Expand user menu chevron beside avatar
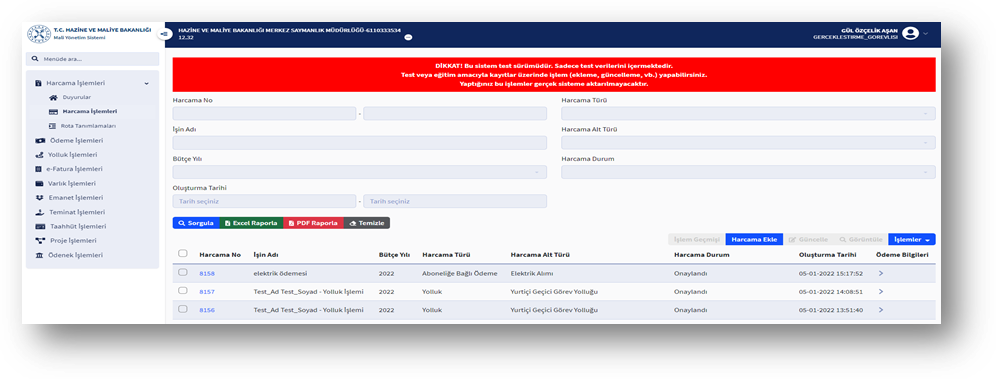Screen dimensions: 996x379 click(925, 34)
